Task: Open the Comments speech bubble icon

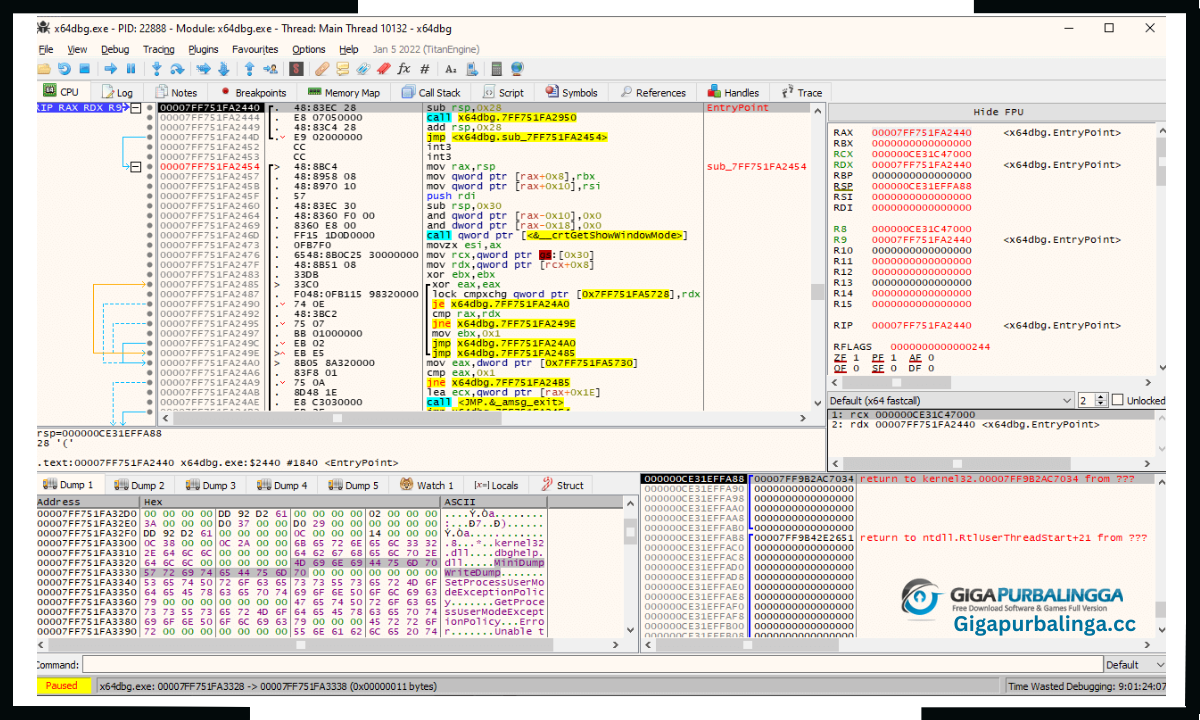Action: (x=343, y=69)
